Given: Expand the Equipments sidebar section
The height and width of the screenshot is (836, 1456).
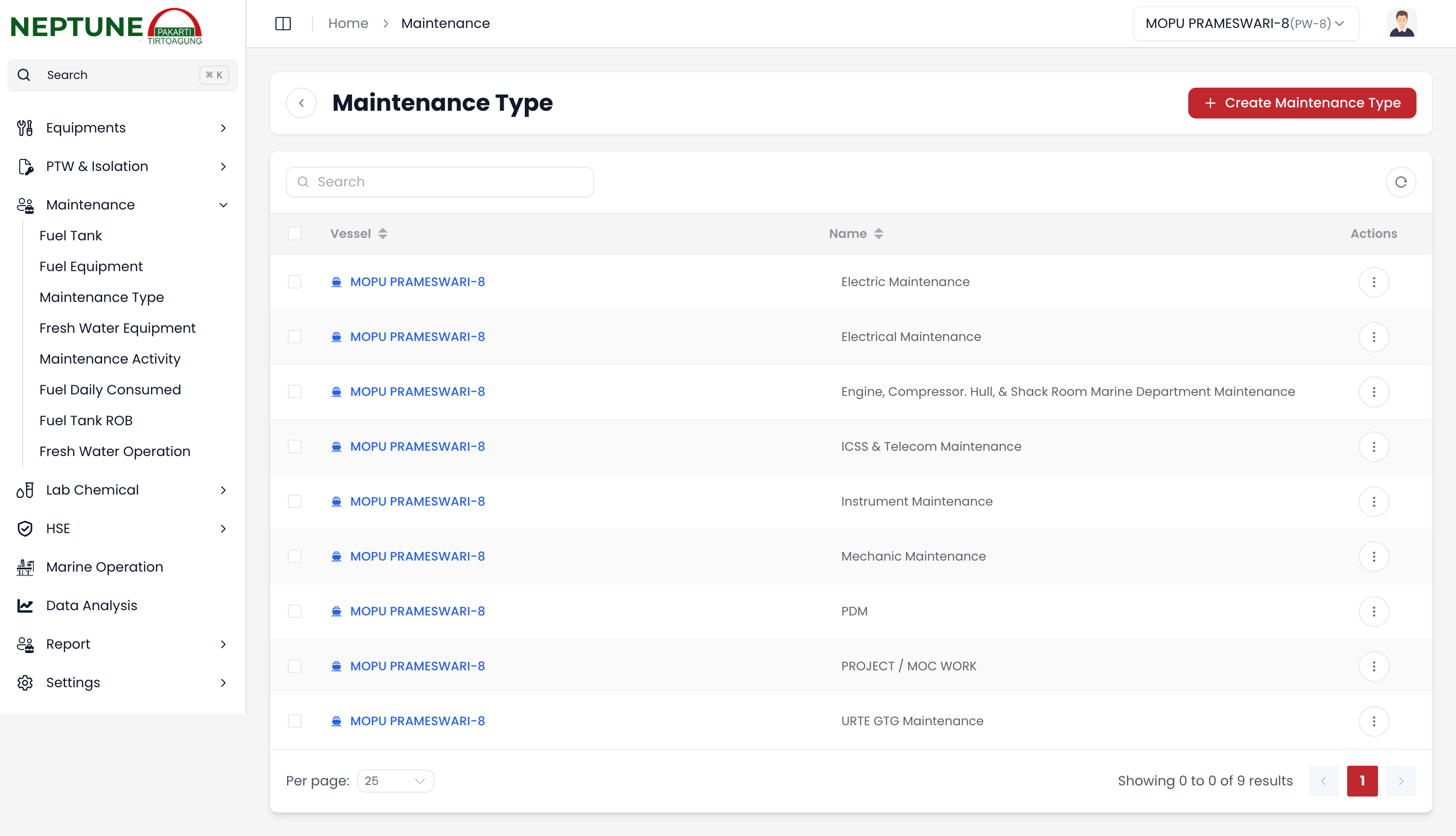Looking at the screenshot, I should (122, 128).
